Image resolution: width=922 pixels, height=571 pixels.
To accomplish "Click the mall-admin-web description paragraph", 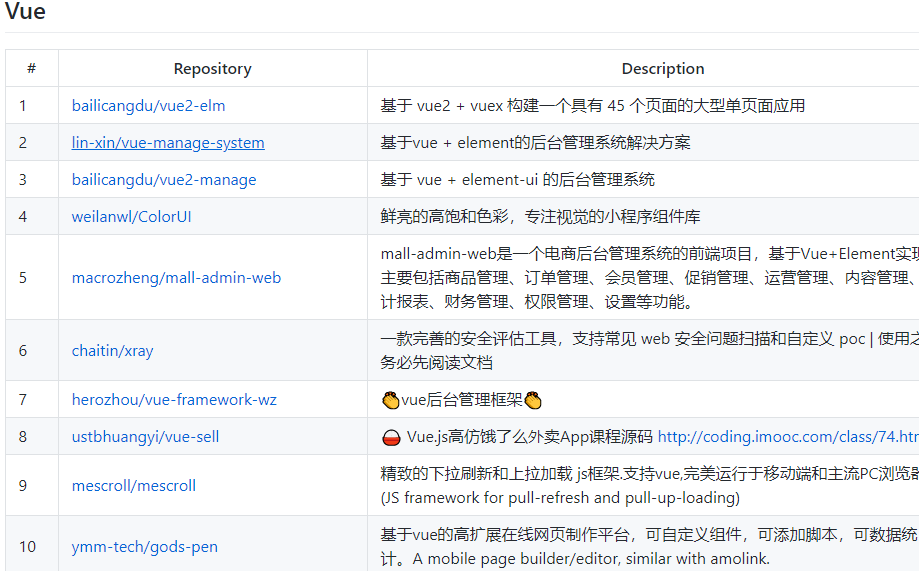I will pyautogui.click(x=650, y=278).
